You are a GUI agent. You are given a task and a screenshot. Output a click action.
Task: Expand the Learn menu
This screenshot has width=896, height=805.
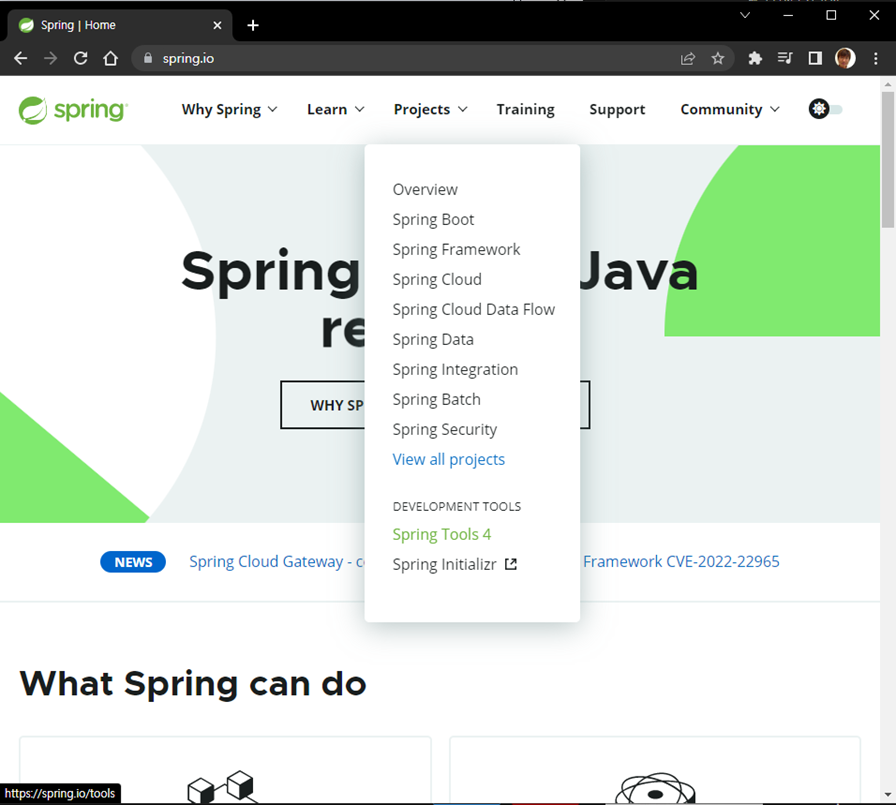(x=335, y=110)
